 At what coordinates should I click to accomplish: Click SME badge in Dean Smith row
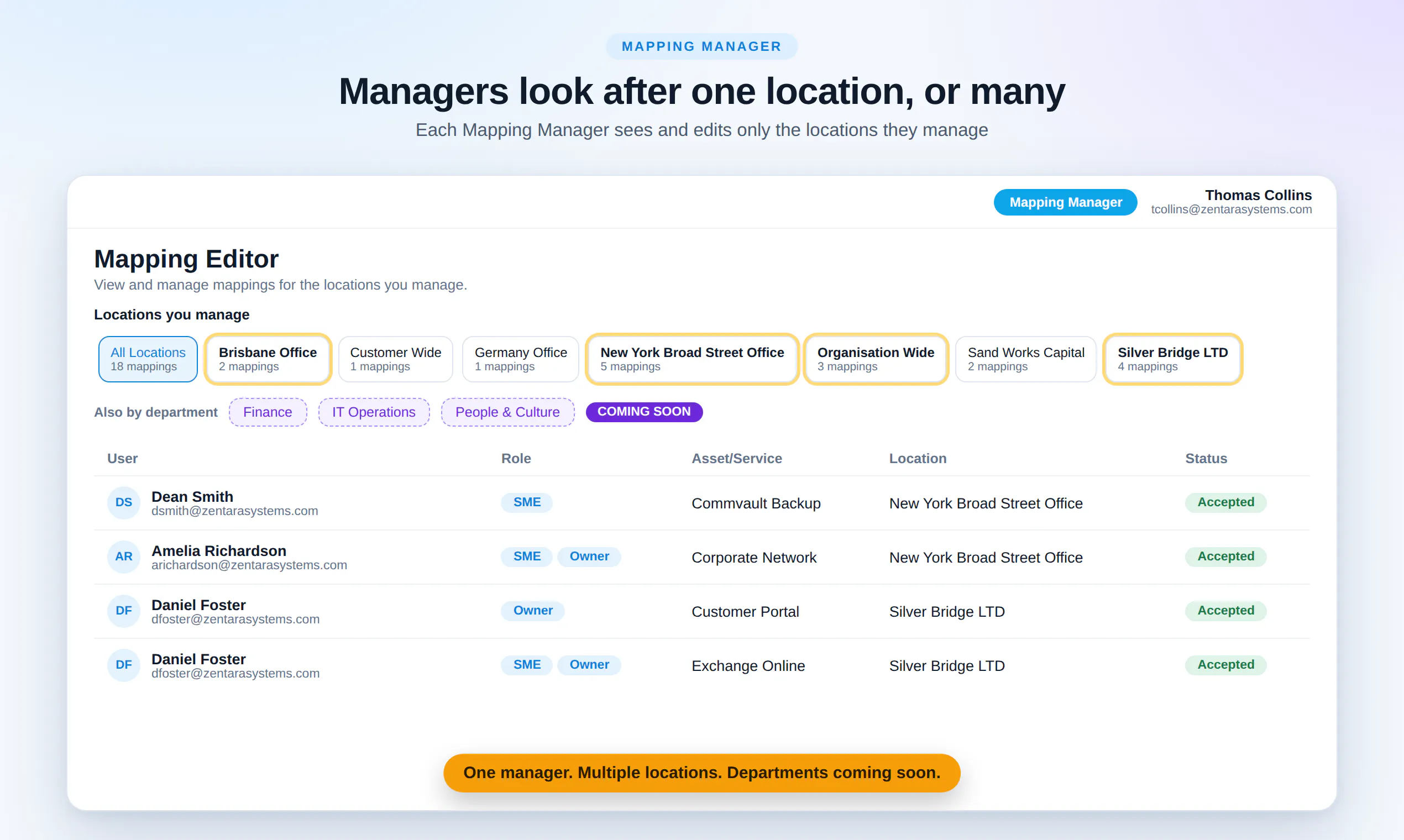(x=526, y=503)
